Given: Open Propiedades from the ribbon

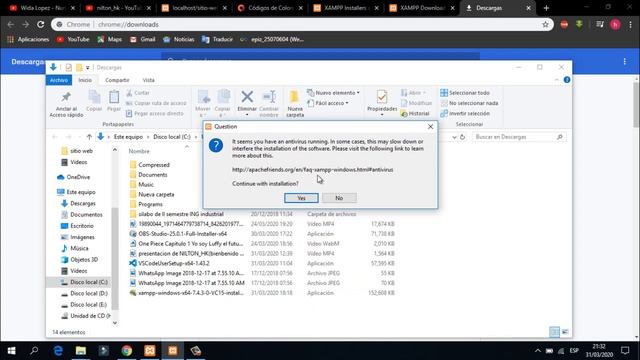Looking at the screenshot, I should pyautogui.click(x=382, y=103).
